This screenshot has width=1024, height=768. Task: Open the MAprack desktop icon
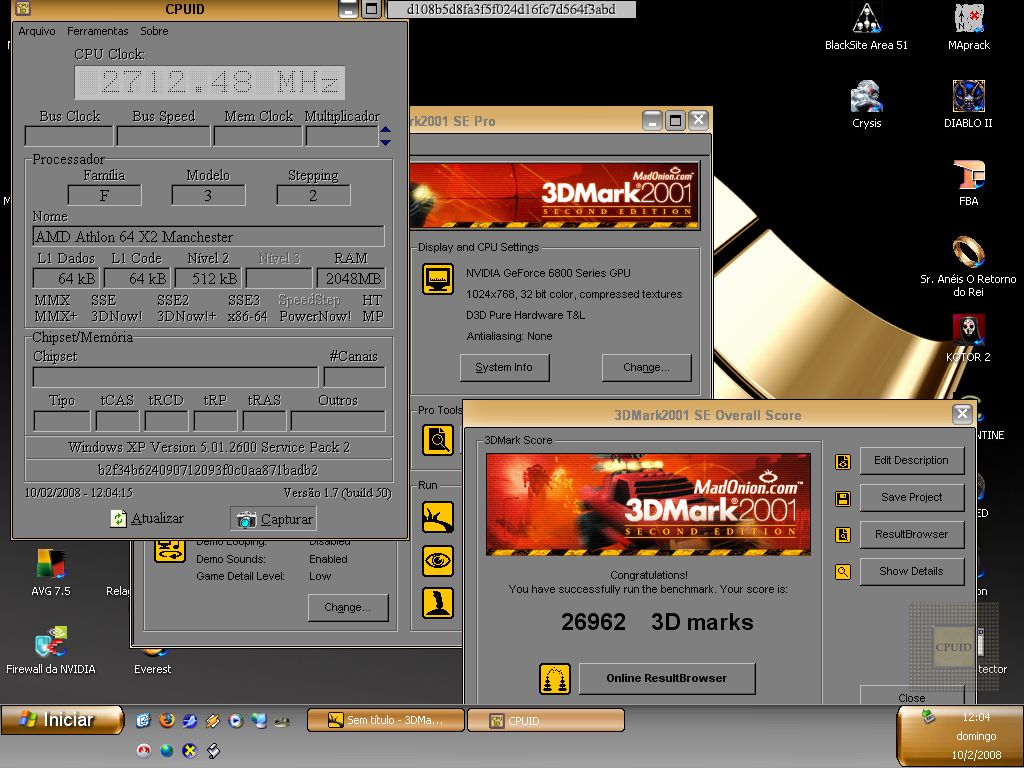(x=968, y=26)
